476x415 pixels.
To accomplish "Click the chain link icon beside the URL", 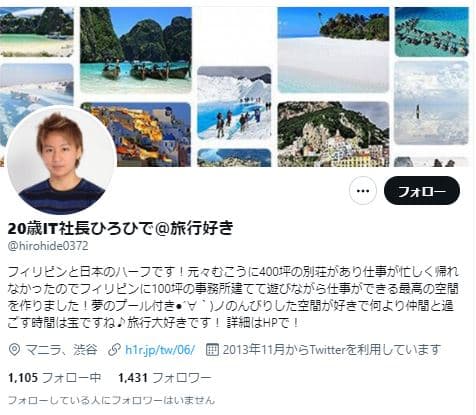I will coord(114,350).
